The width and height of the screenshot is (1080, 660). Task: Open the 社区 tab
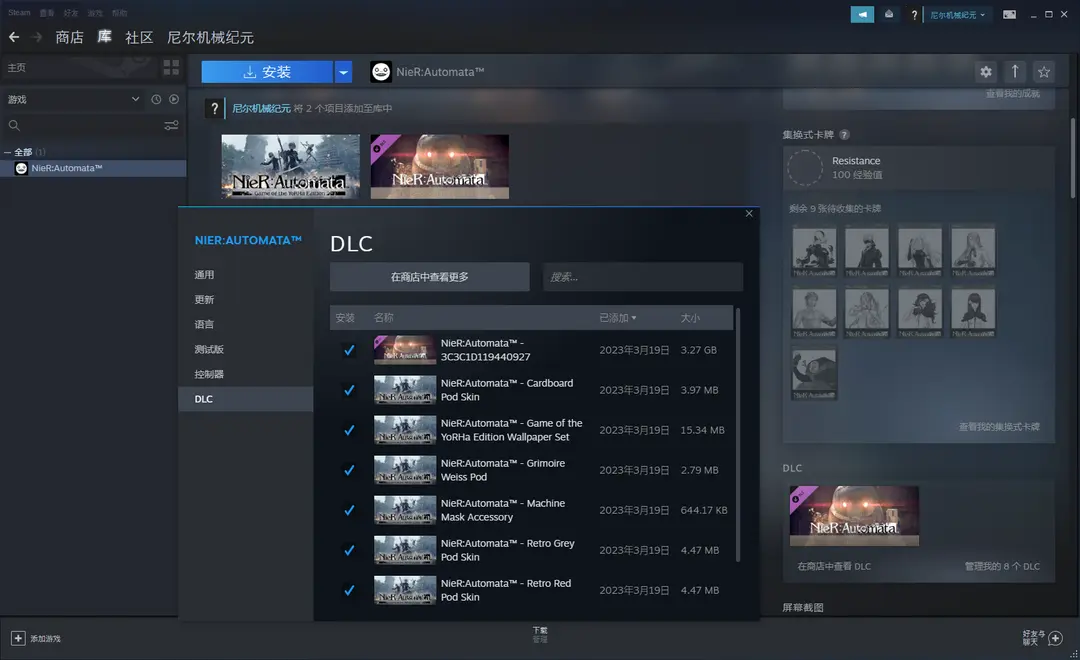pos(139,37)
